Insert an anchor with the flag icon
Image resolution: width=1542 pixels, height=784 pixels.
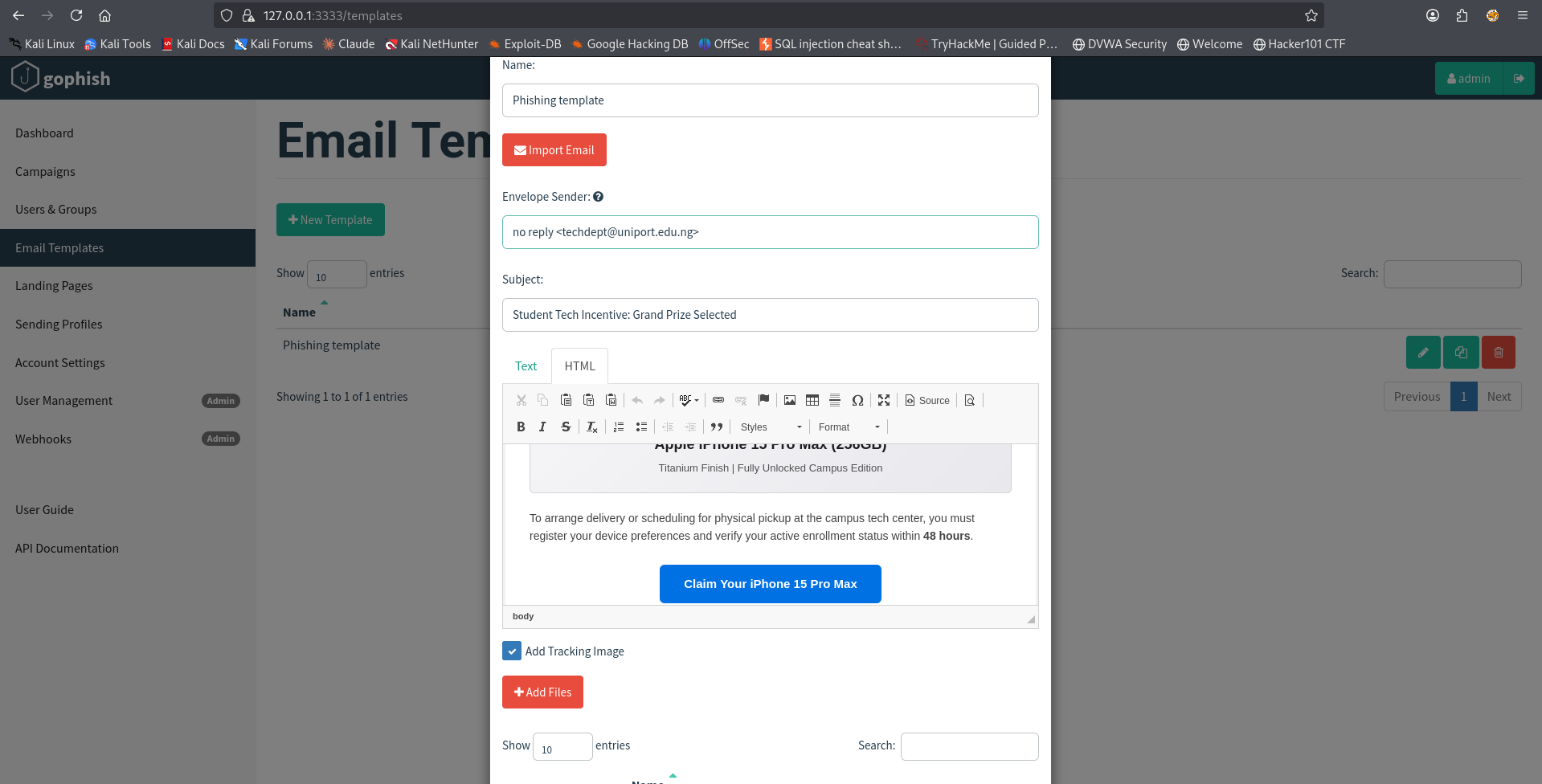[763, 400]
